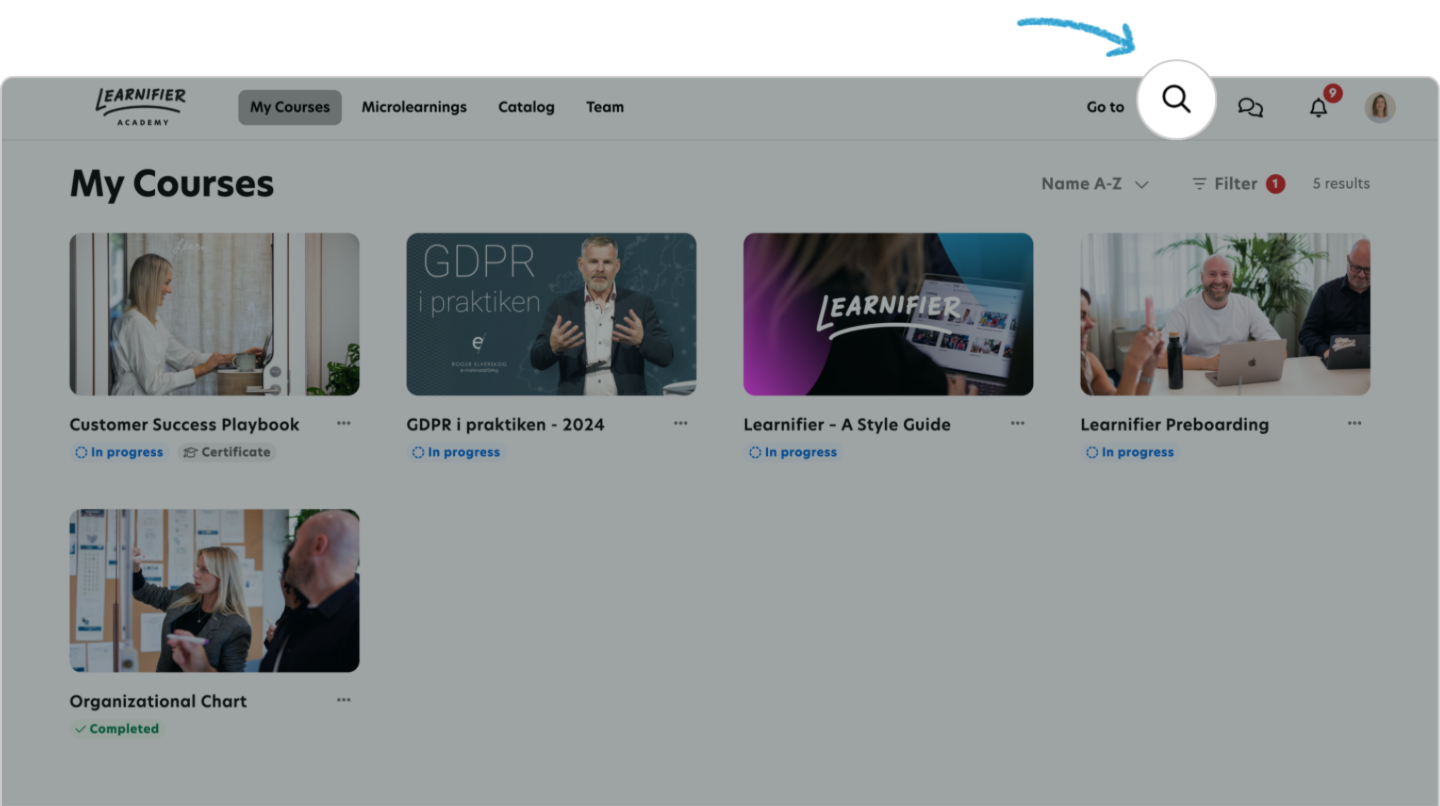
Task: Click the My Courses page heading
Action: click(x=172, y=184)
